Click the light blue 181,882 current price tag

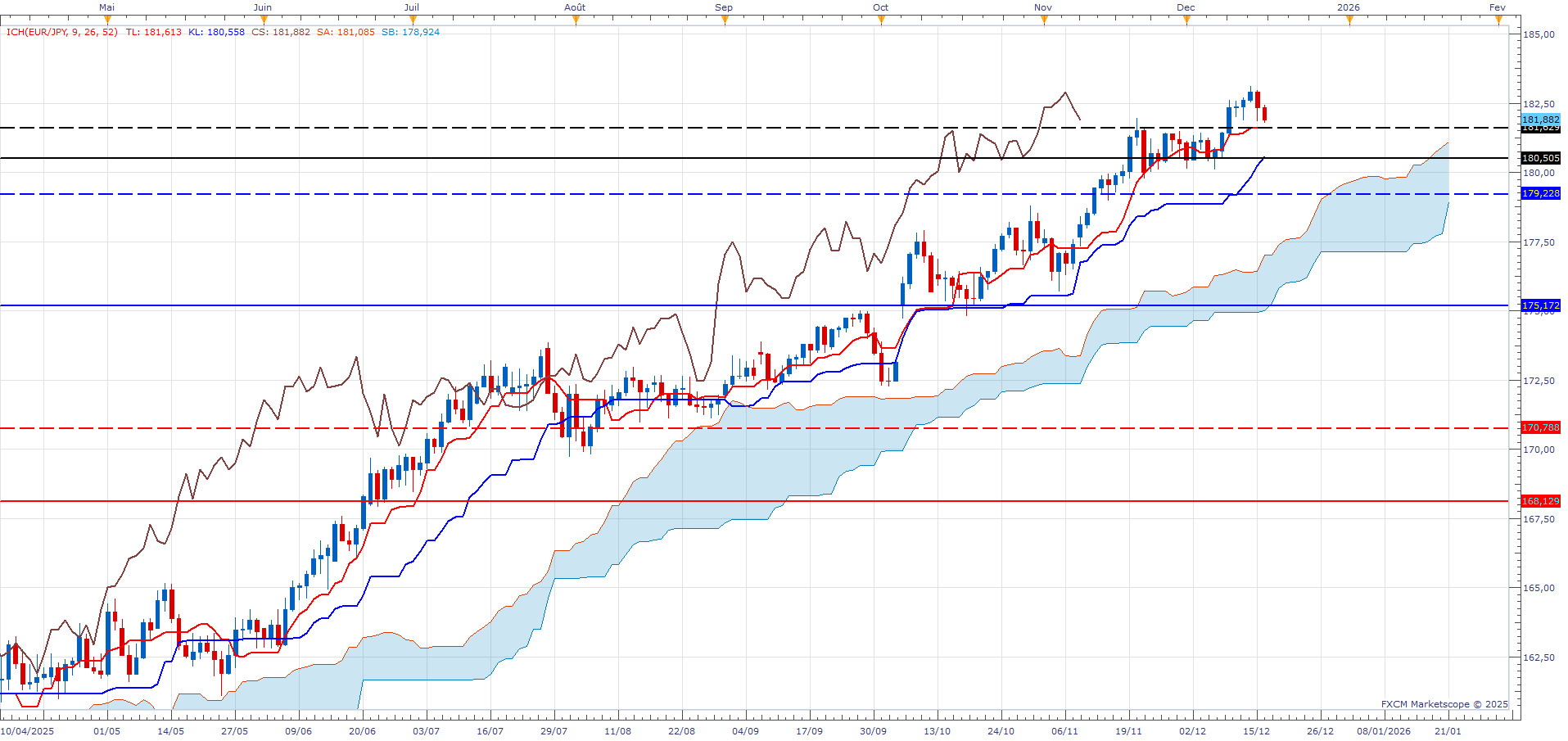pos(1540,120)
